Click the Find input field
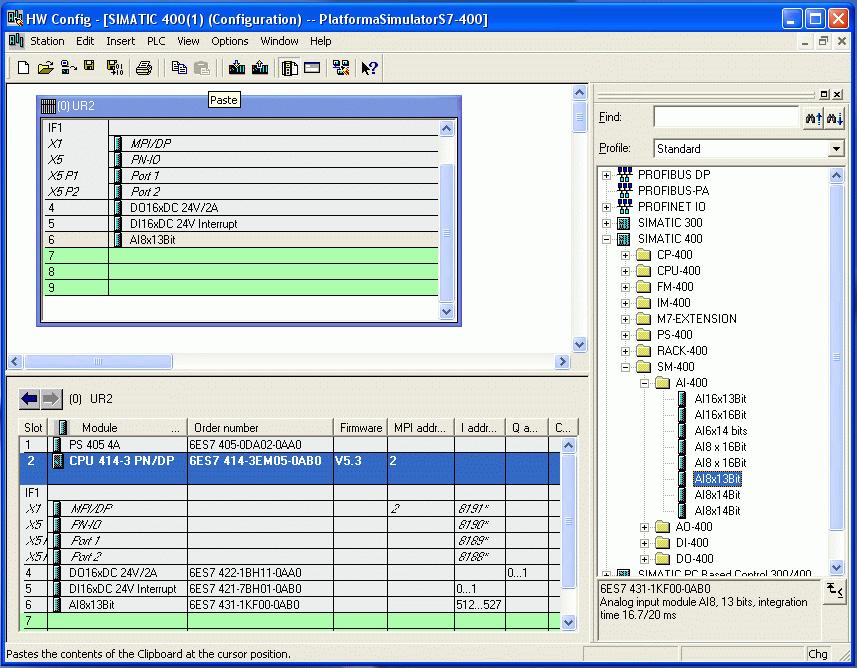The image size is (857, 668). (726, 117)
